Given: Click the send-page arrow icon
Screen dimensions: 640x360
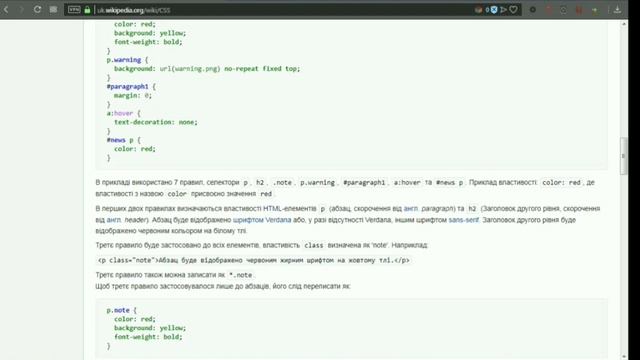Looking at the screenshot, I should pos(504,10).
